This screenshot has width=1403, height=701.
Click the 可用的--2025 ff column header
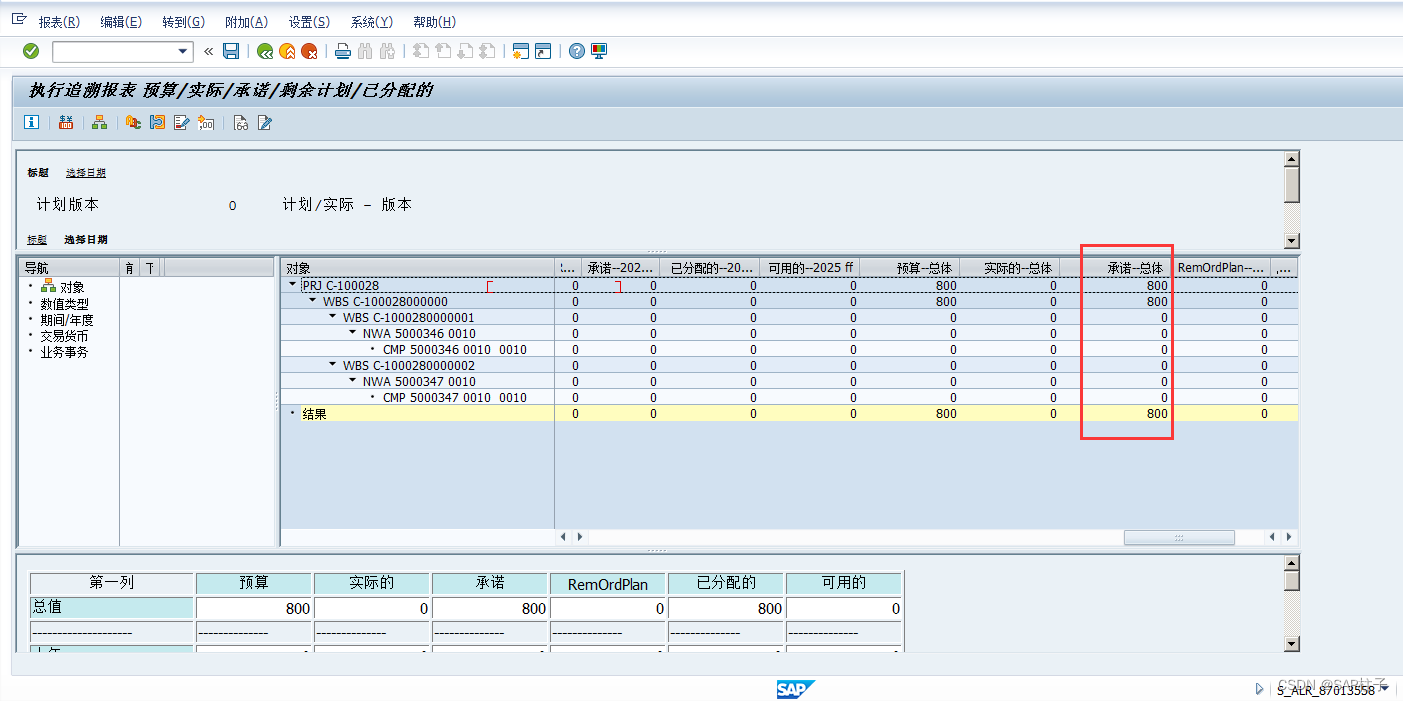pyautogui.click(x=810, y=268)
